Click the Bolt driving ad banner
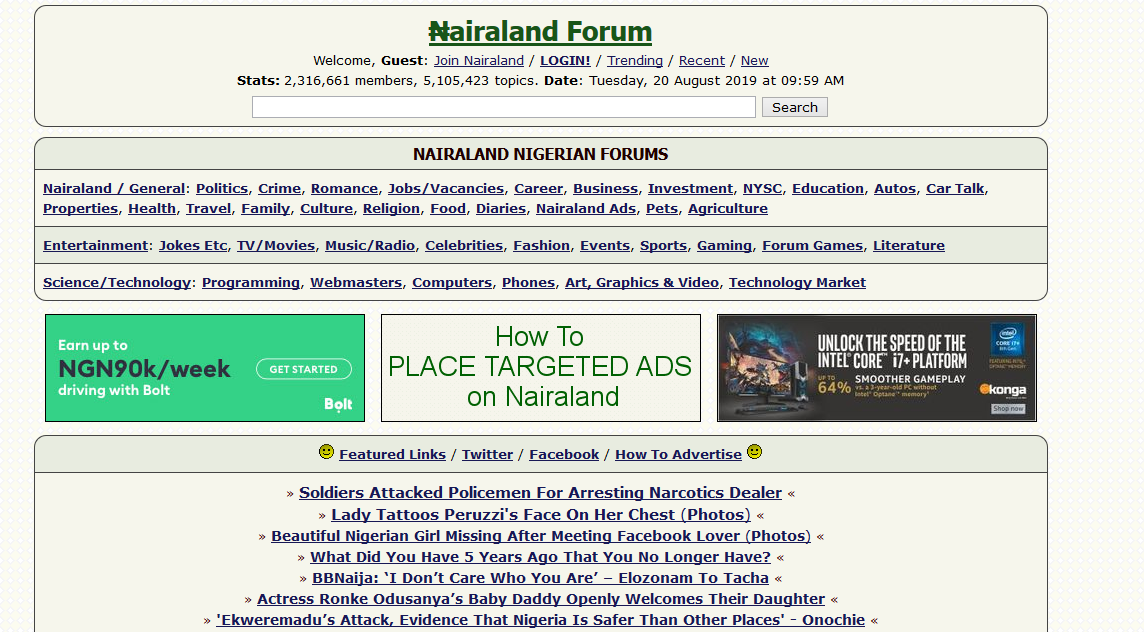The width and height of the screenshot is (1144, 632). 205,368
